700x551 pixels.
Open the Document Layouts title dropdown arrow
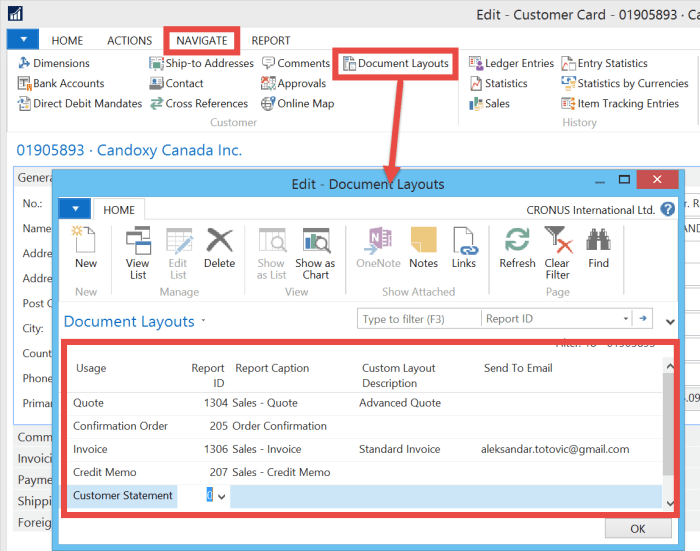pyautogui.click(x=203, y=321)
